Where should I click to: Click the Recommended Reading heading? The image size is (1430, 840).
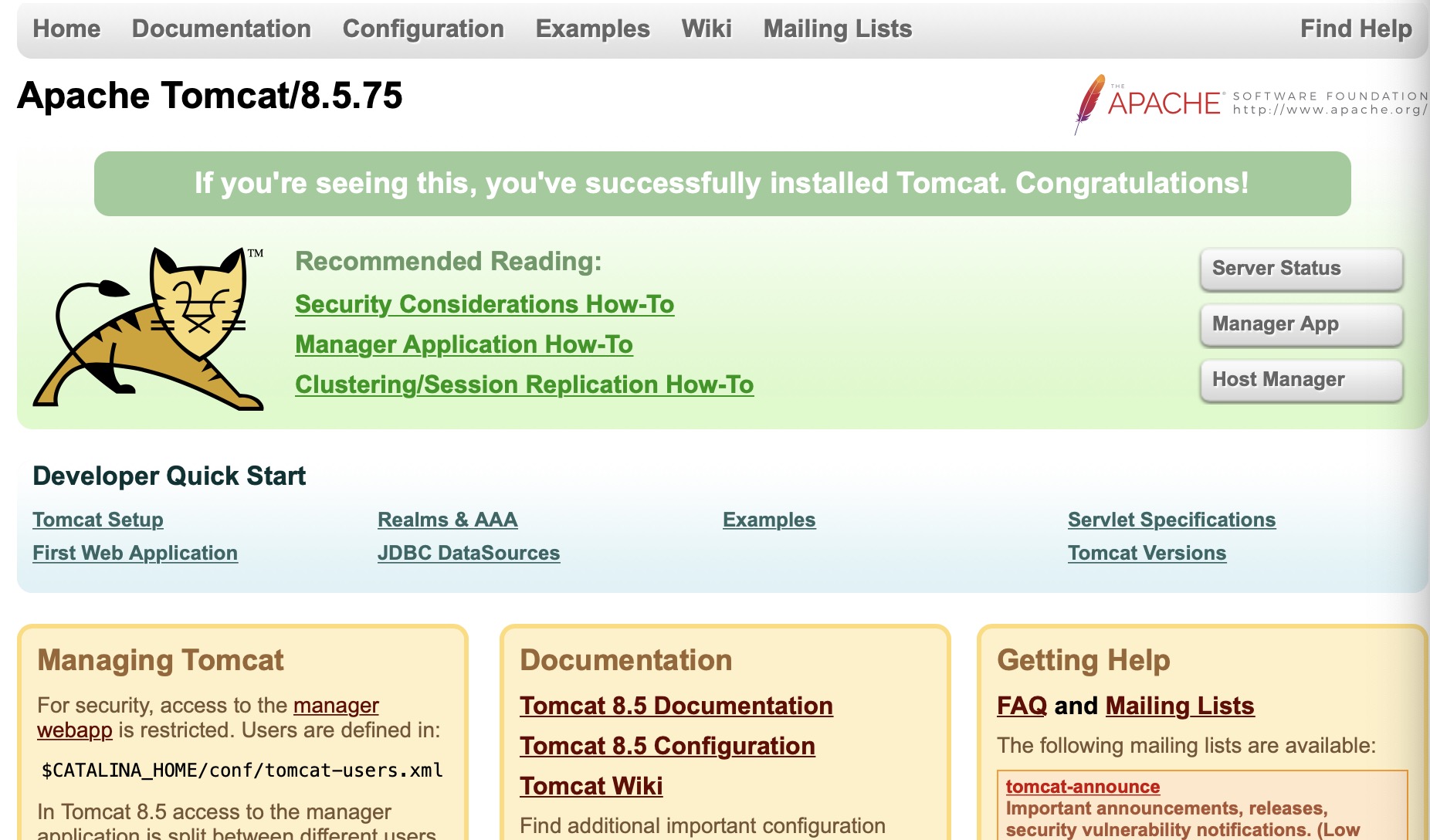click(449, 262)
